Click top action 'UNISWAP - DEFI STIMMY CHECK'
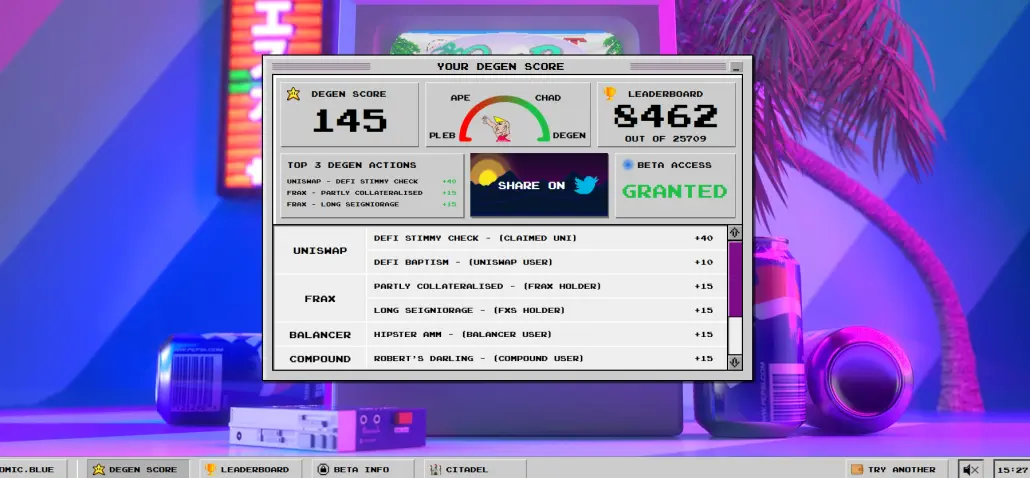The image size is (1030, 478). tap(353, 181)
